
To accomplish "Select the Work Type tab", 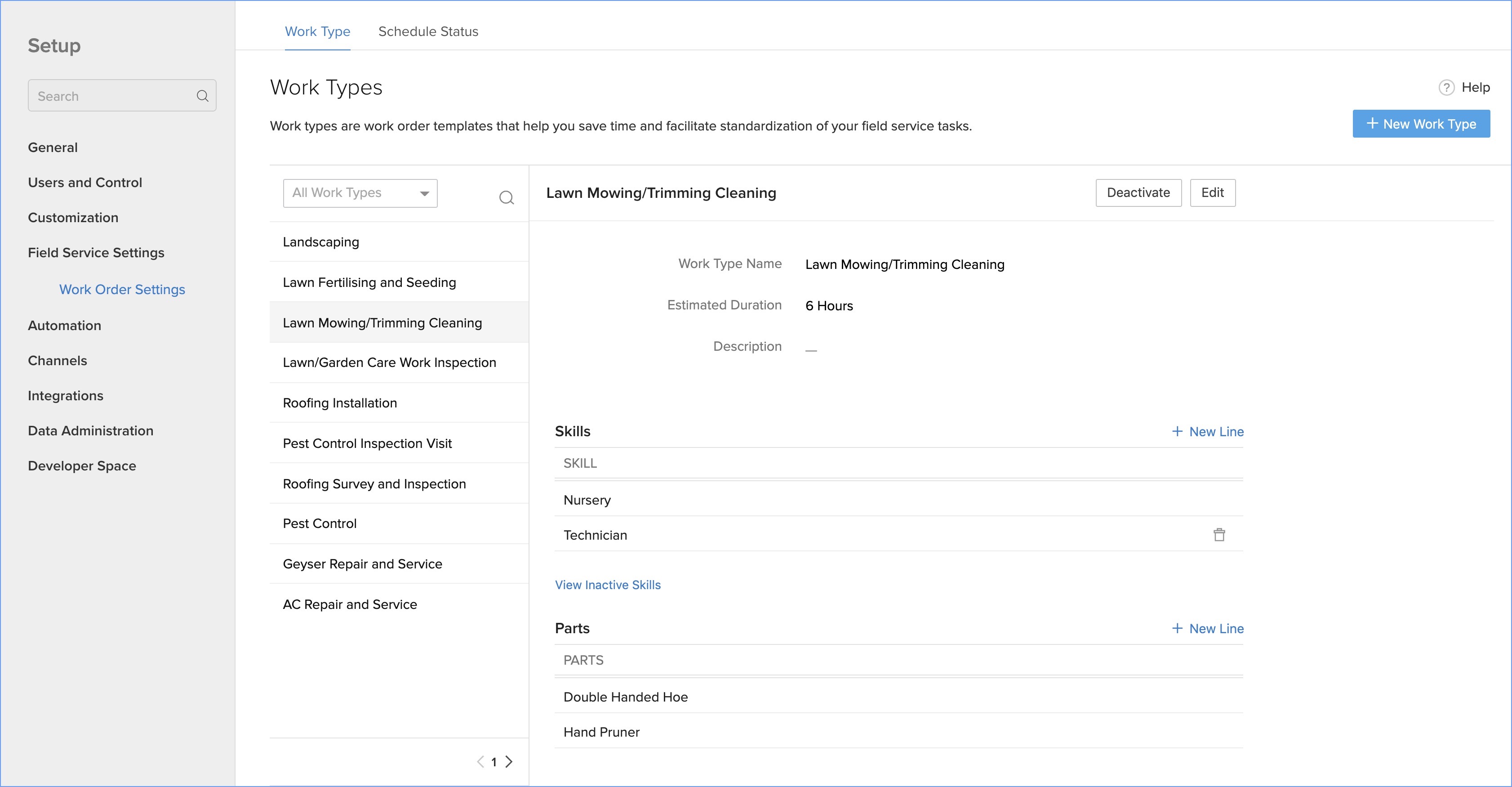I will pyautogui.click(x=317, y=32).
